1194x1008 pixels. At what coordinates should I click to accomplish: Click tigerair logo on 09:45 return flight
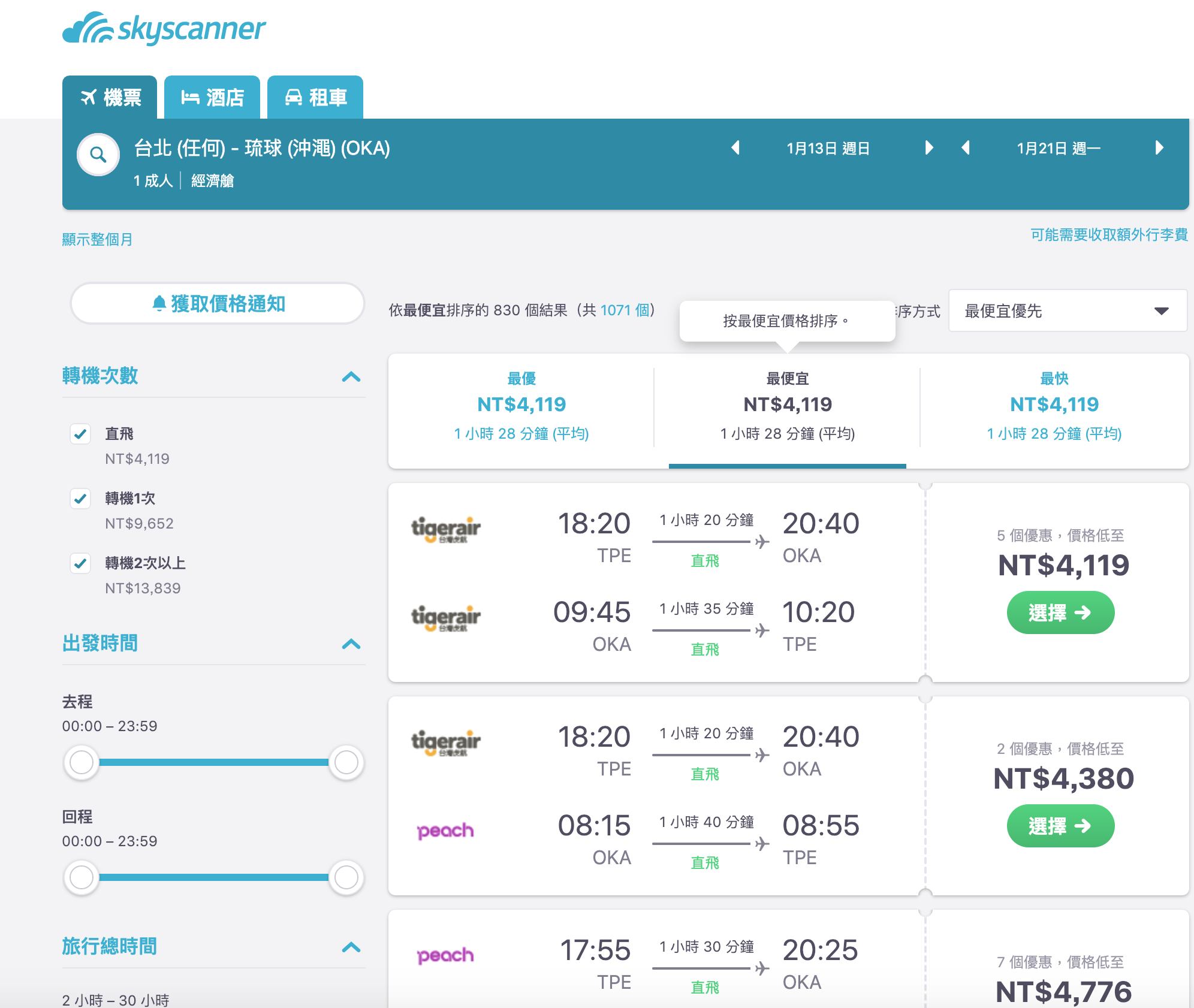(445, 618)
